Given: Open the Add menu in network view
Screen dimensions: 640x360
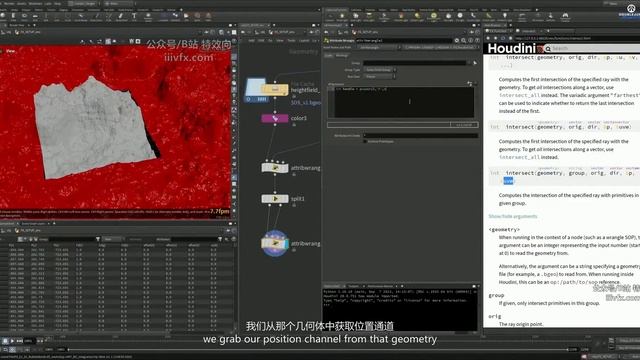Looking at the screenshot, I should click(251, 40).
